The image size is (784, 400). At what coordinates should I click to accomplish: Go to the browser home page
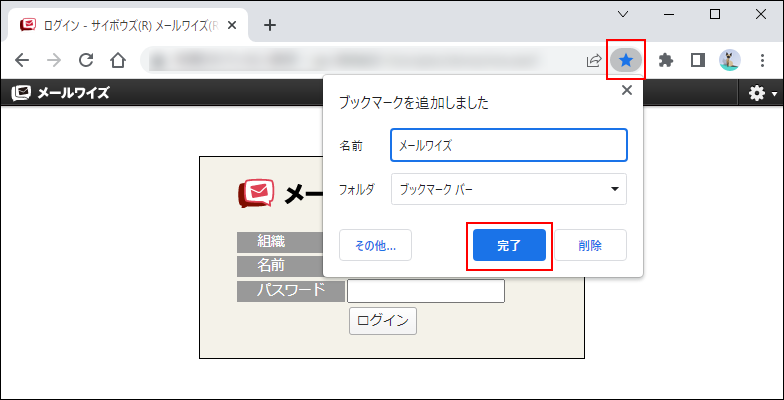coord(118,60)
